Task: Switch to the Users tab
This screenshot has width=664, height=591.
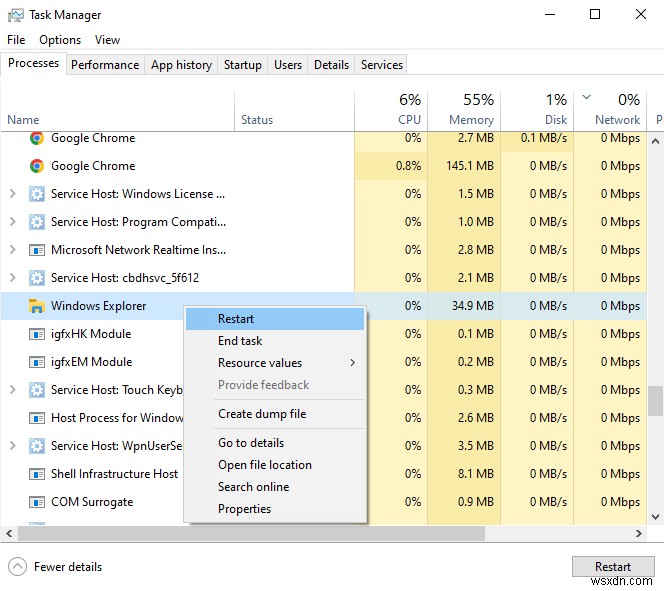Action: [x=288, y=65]
